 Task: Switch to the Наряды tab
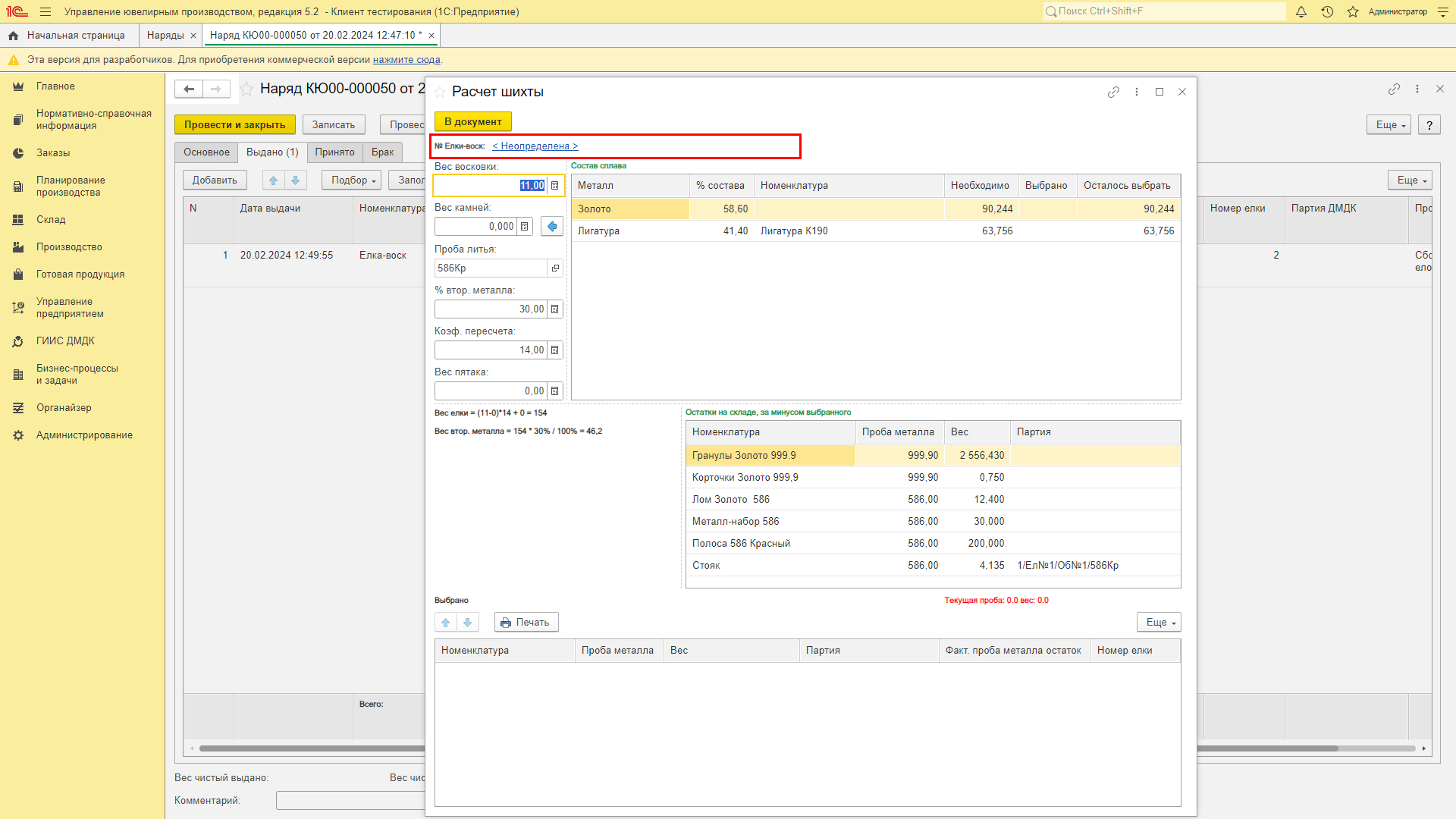click(x=165, y=36)
